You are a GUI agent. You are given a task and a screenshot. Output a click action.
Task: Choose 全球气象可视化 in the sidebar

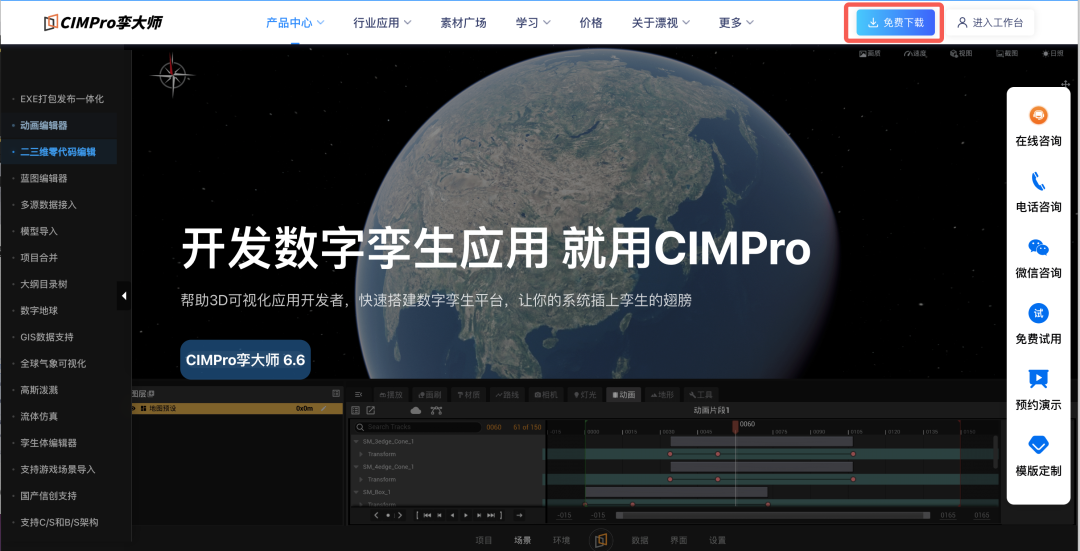tap(53, 364)
